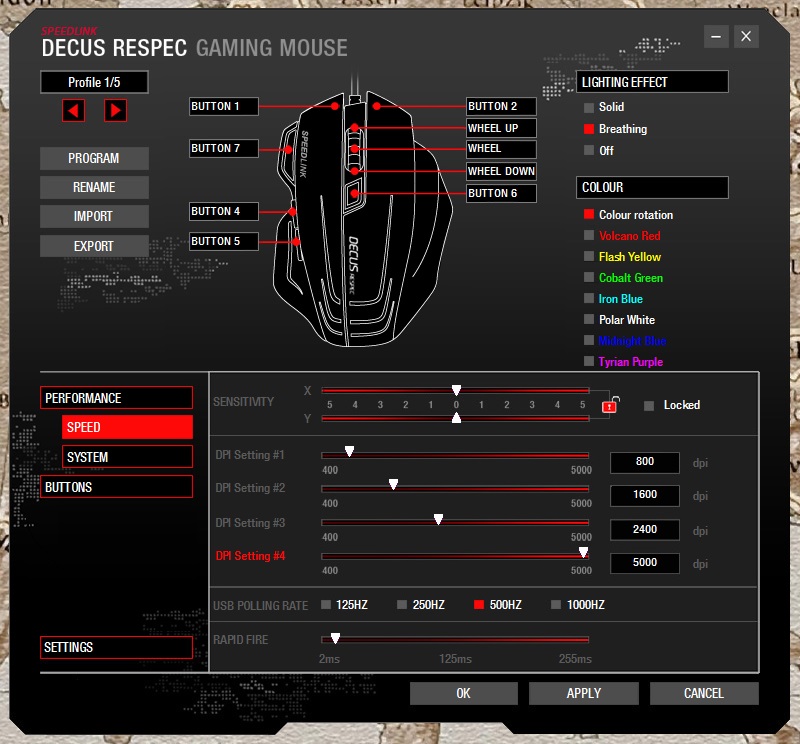Go to previous profile with left arrow
Screen dimensions: 800x744
(73, 110)
